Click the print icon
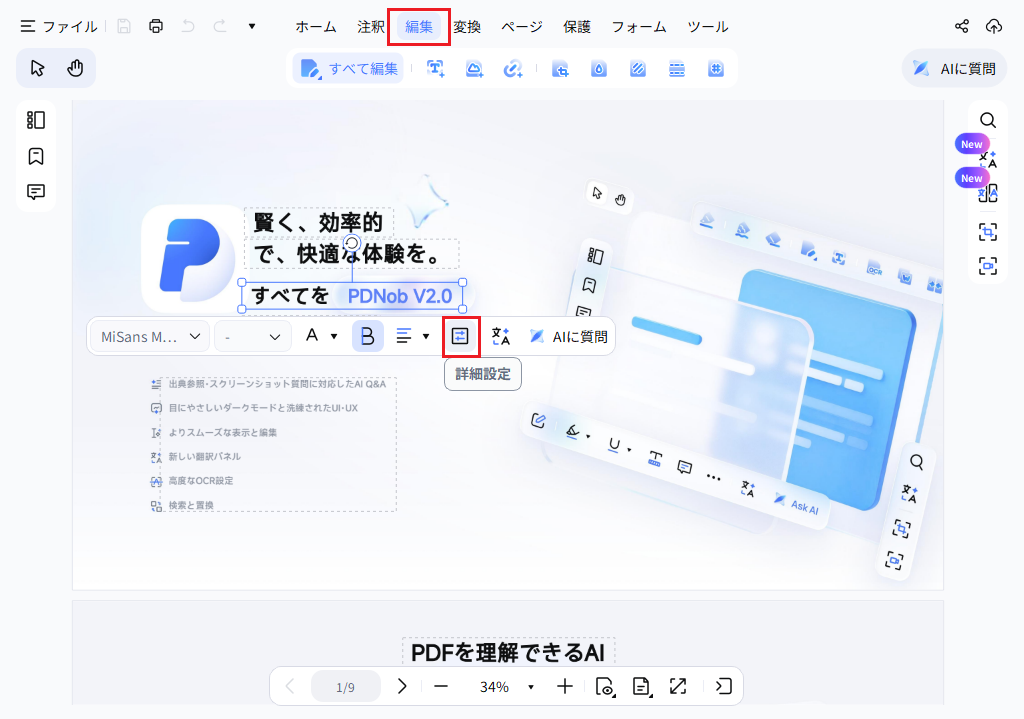The height and width of the screenshot is (719, 1024). point(155,26)
